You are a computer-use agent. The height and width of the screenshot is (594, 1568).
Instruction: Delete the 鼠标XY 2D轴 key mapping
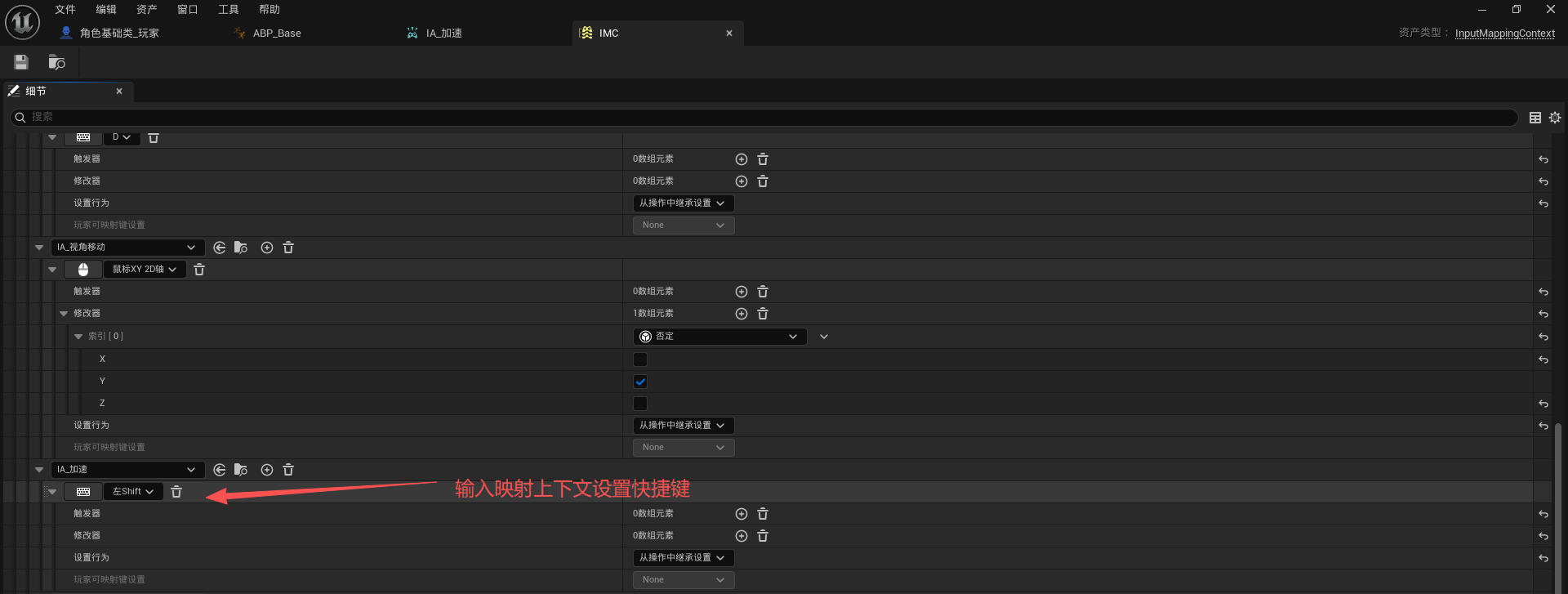click(199, 270)
